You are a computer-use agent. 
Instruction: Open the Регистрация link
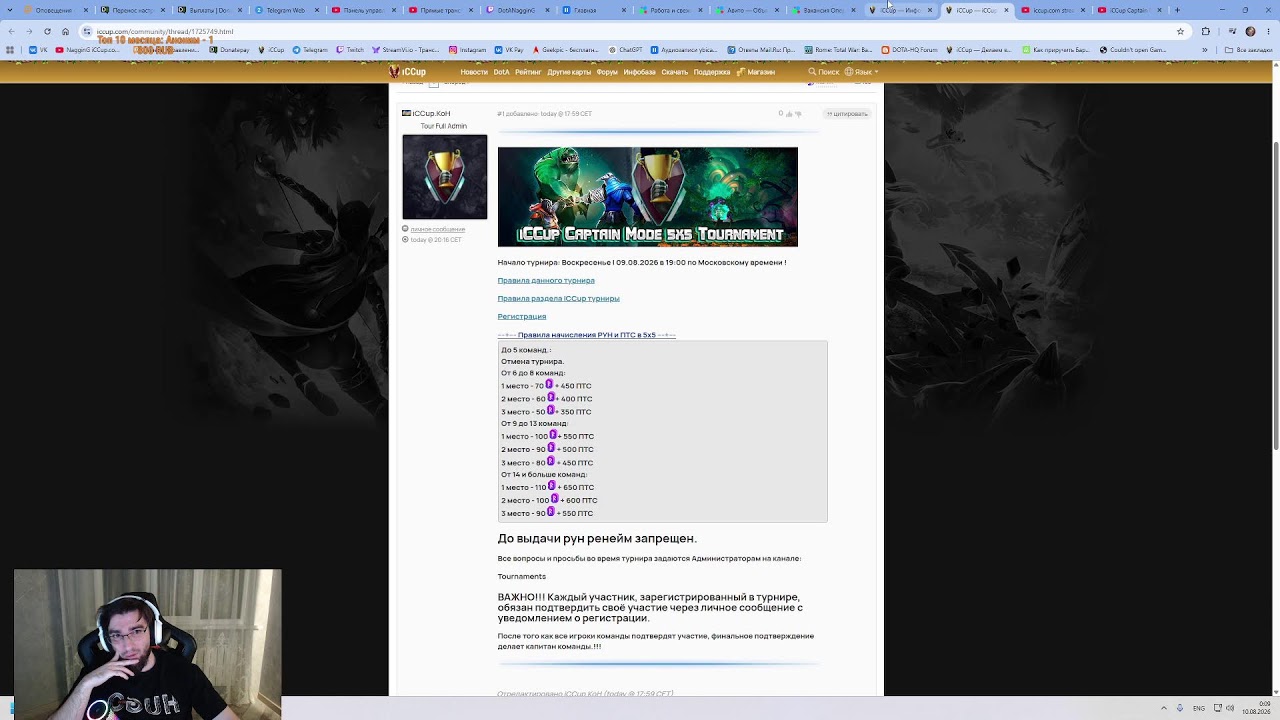522,316
